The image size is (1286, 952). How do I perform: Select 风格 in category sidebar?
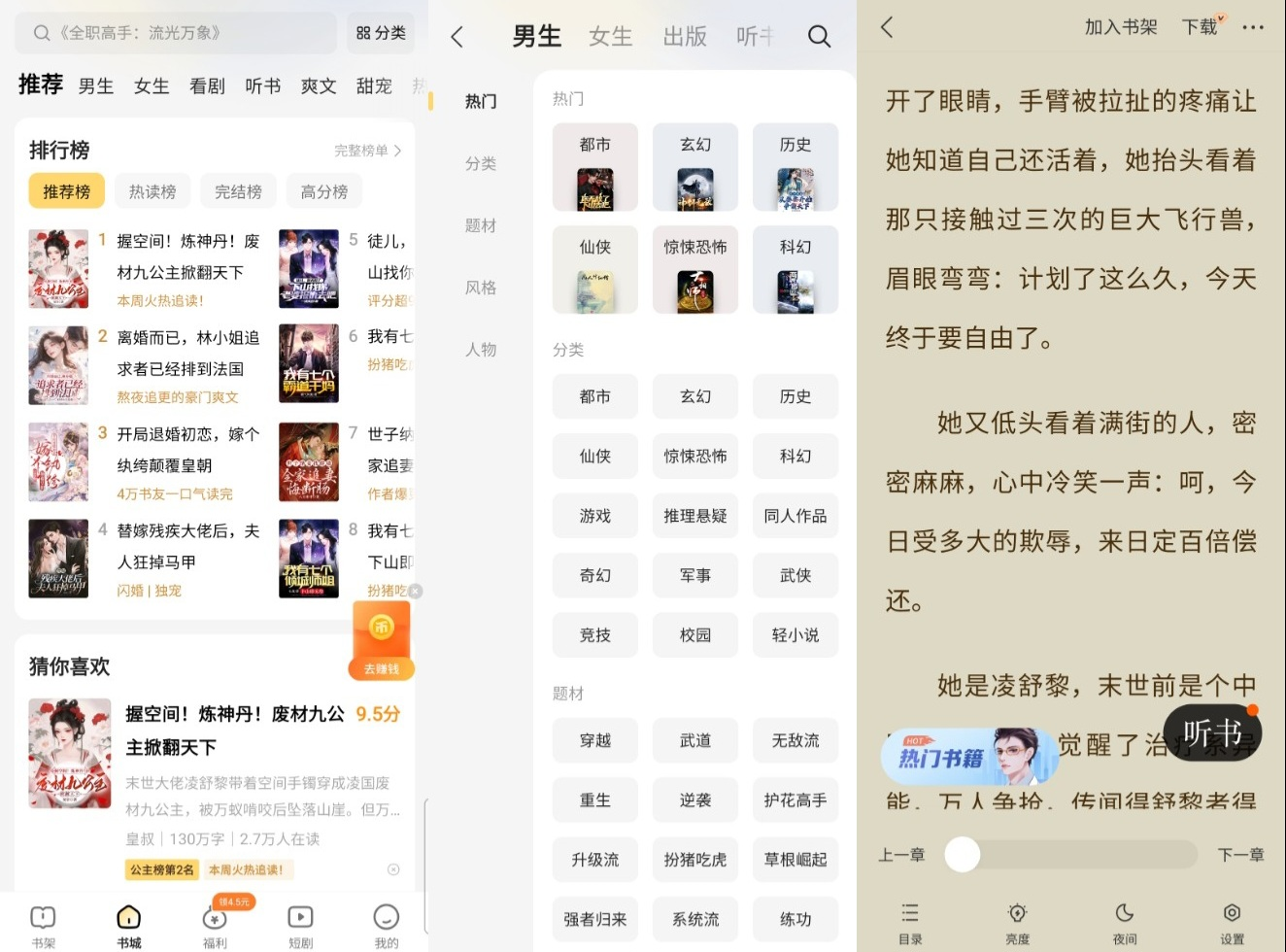481,288
